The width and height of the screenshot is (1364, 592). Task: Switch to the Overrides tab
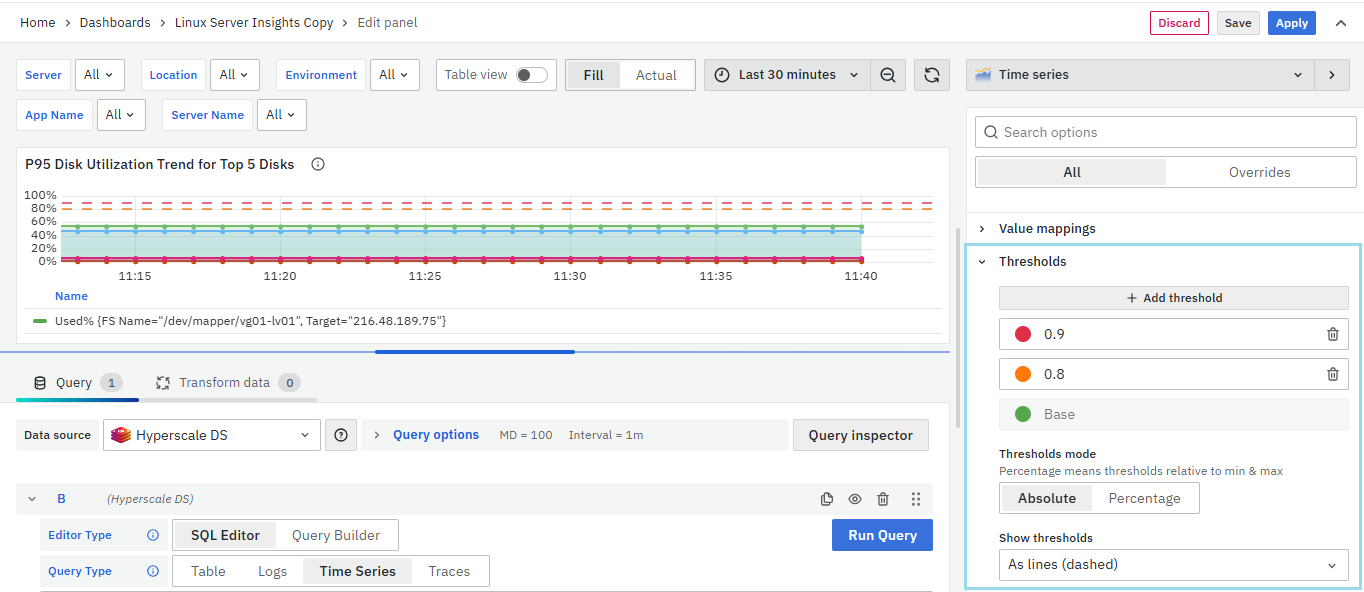[1259, 172]
